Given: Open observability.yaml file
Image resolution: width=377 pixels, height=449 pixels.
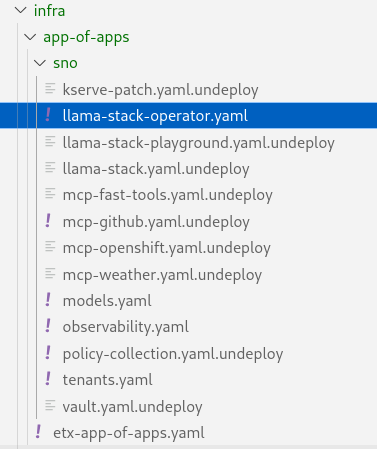Looking at the screenshot, I should click(x=126, y=327).
